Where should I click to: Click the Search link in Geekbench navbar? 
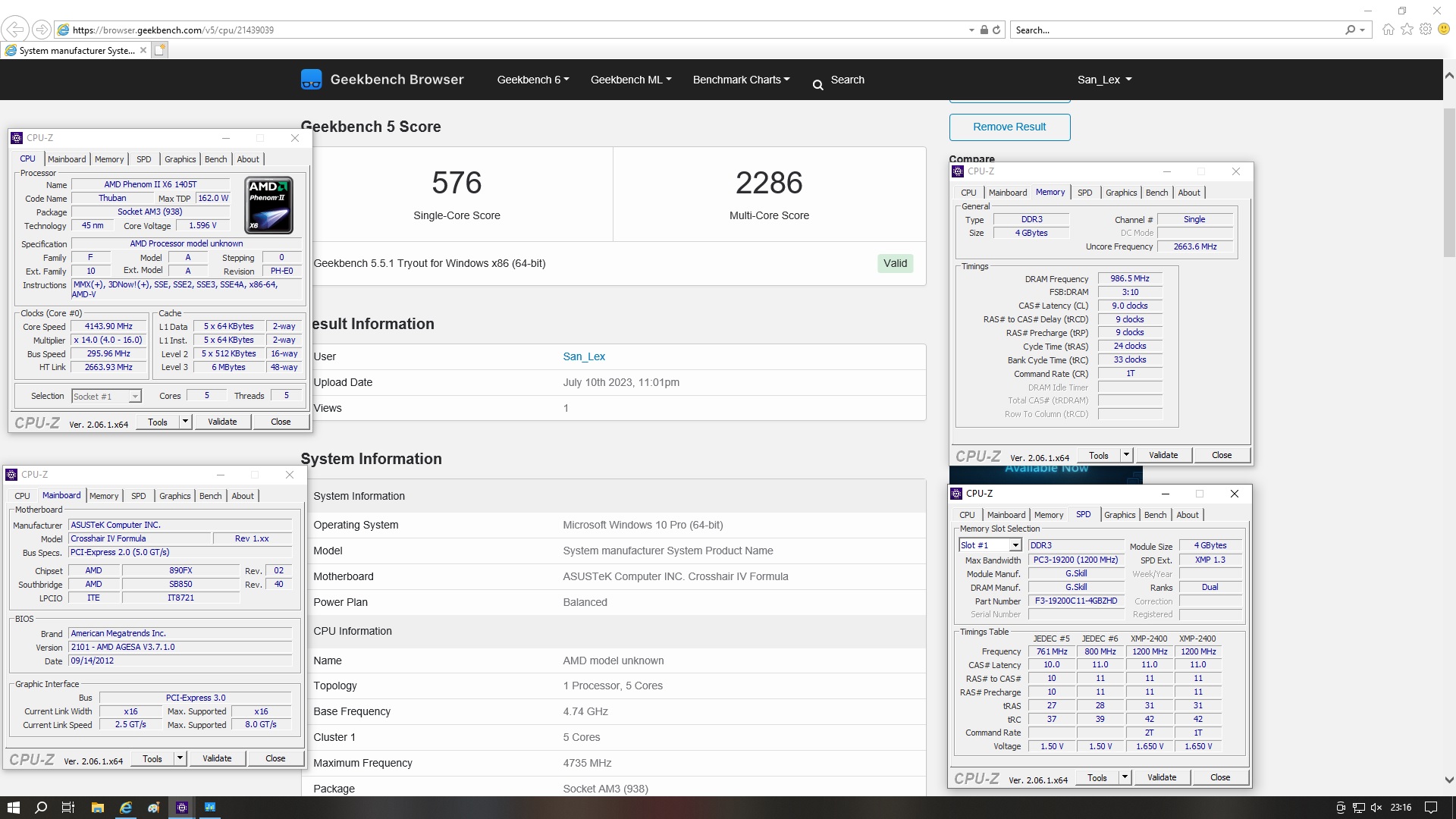(x=847, y=80)
